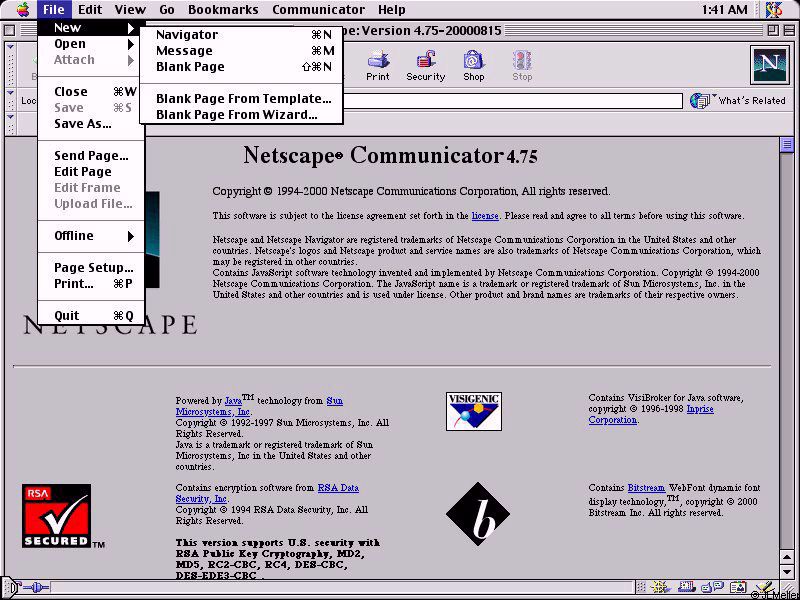Open the Edit menu

click(90, 9)
